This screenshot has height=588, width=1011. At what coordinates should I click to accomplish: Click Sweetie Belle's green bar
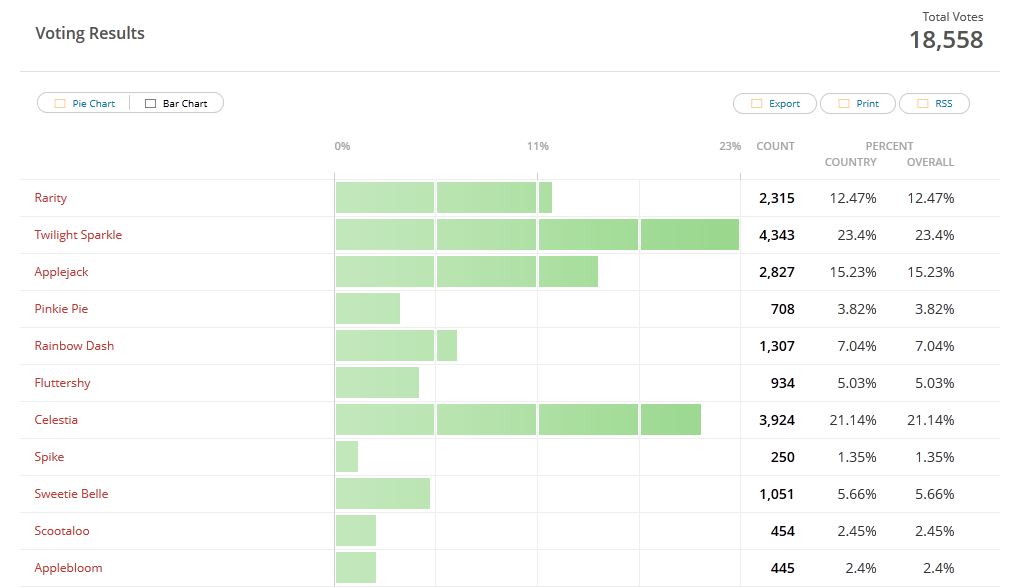(x=383, y=494)
